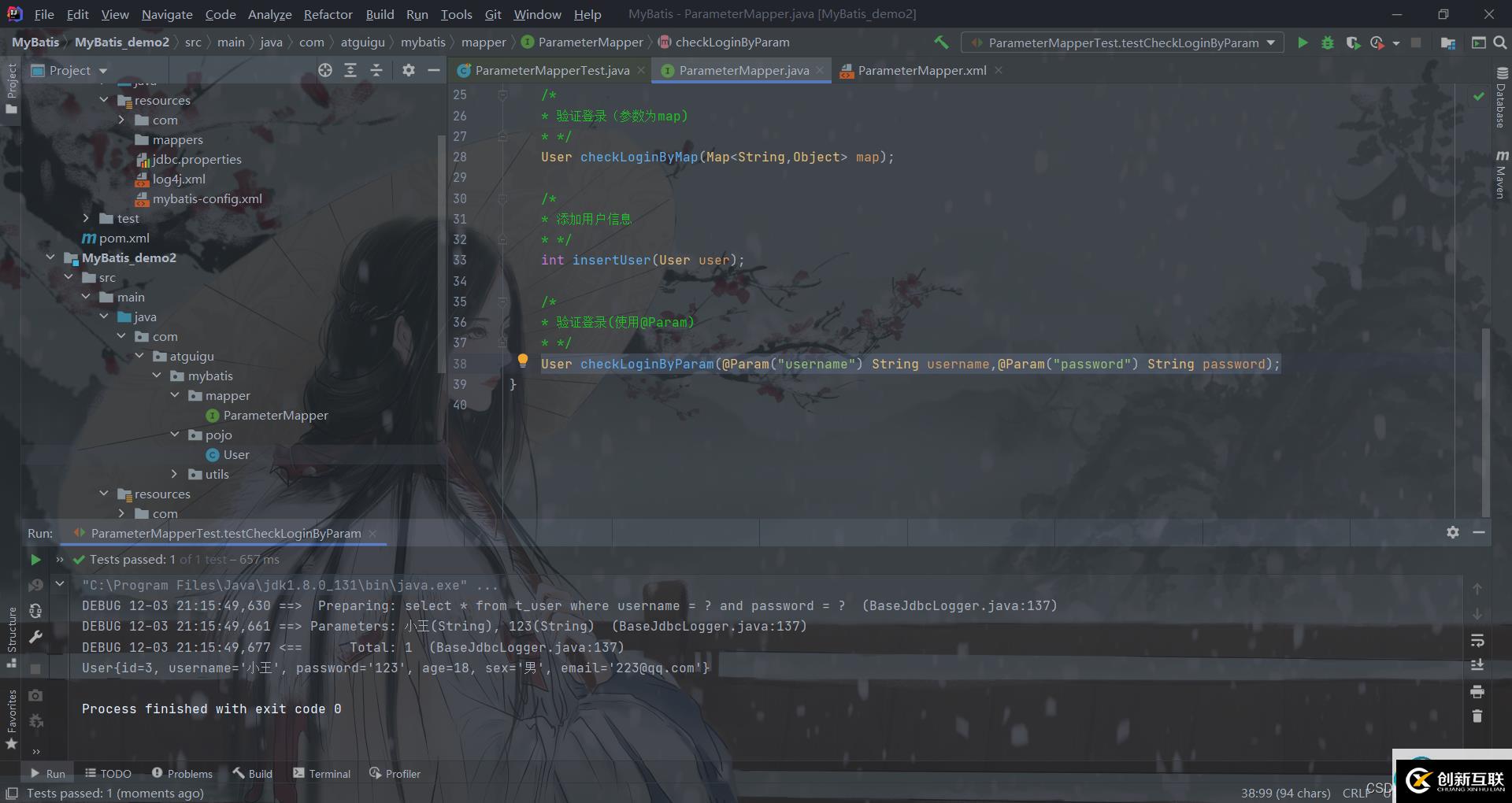The width and height of the screenshot is (1512, 803).
Task: Open the Refactor menu
Action: coord(328,14)
